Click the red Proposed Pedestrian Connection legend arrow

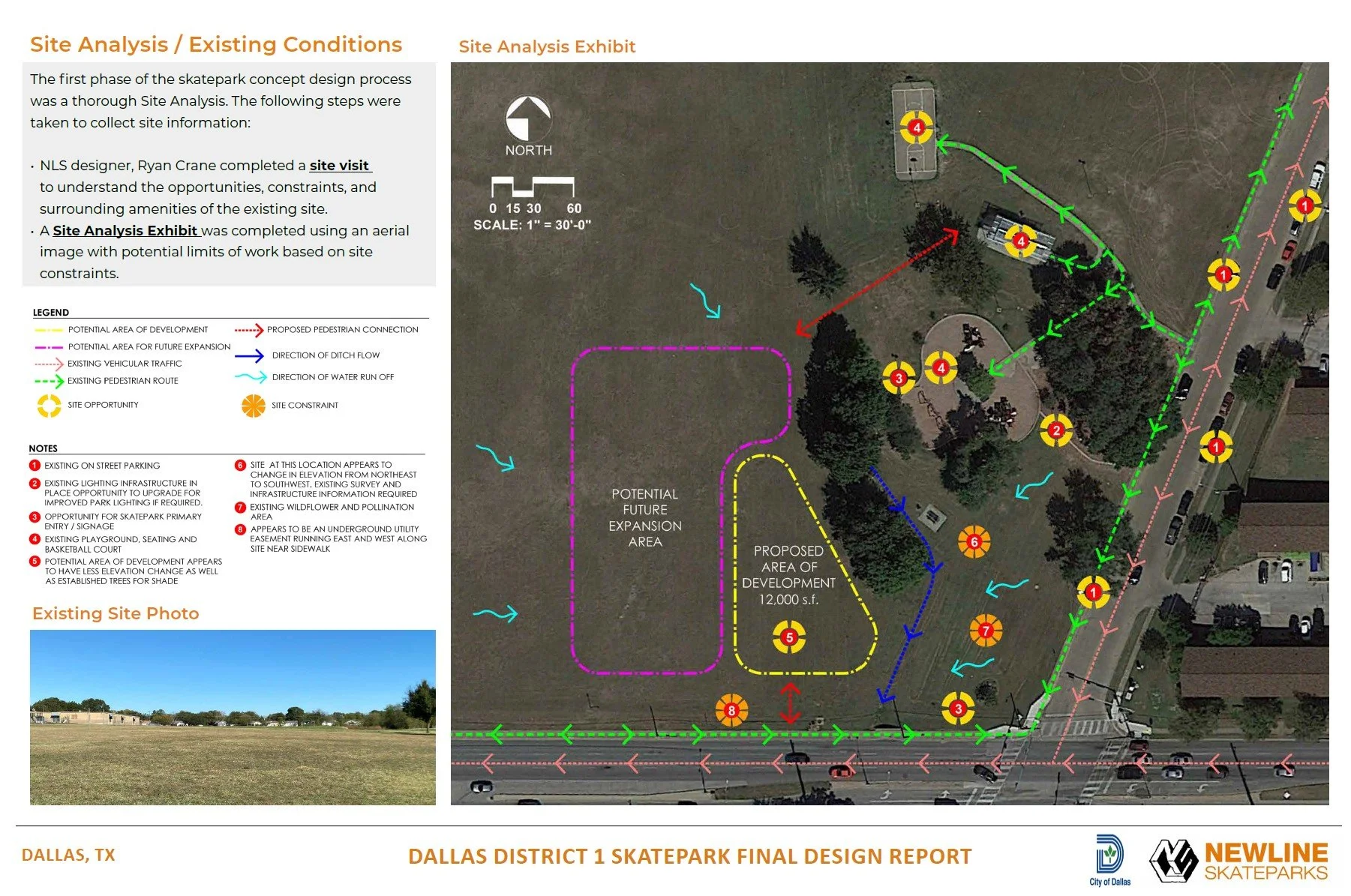point(249,330)
